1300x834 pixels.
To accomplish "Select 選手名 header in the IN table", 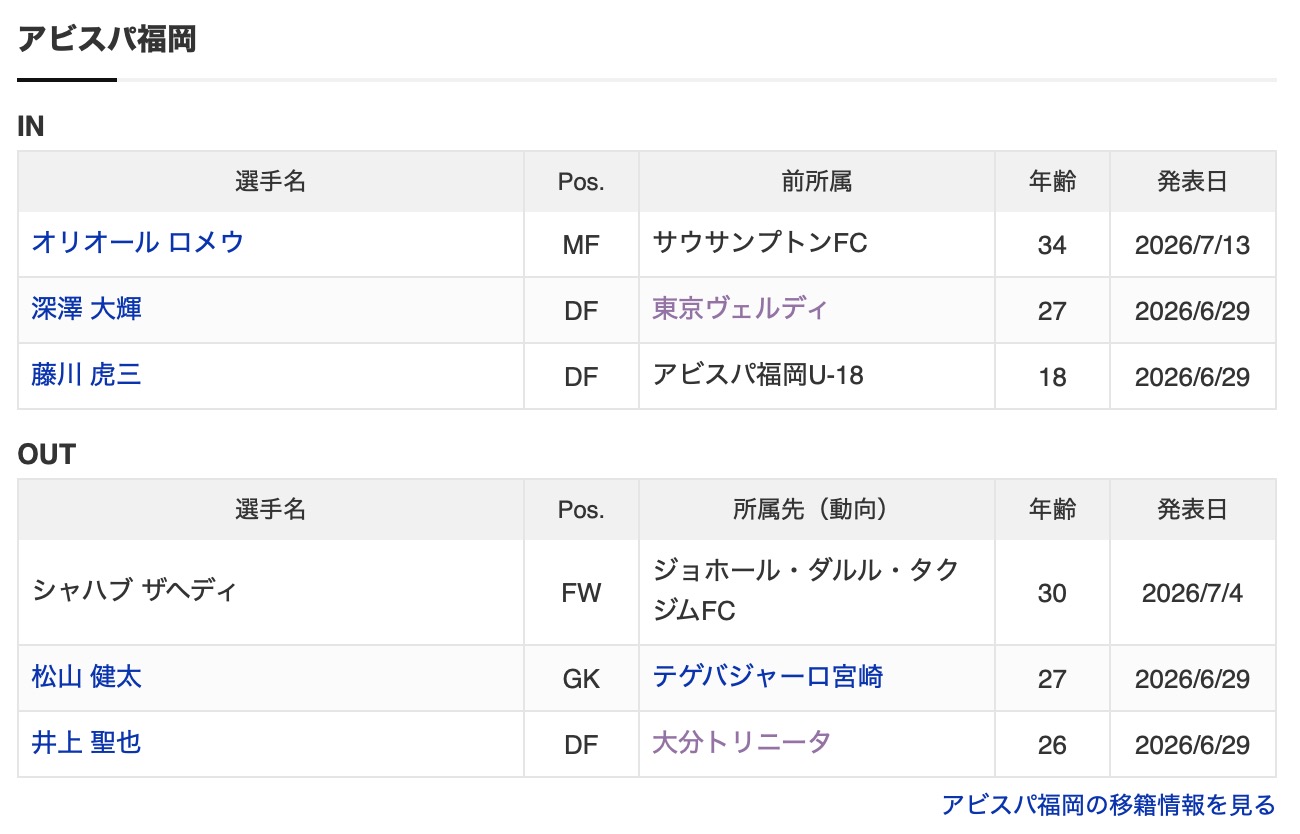I will click(x=271, y=182).
